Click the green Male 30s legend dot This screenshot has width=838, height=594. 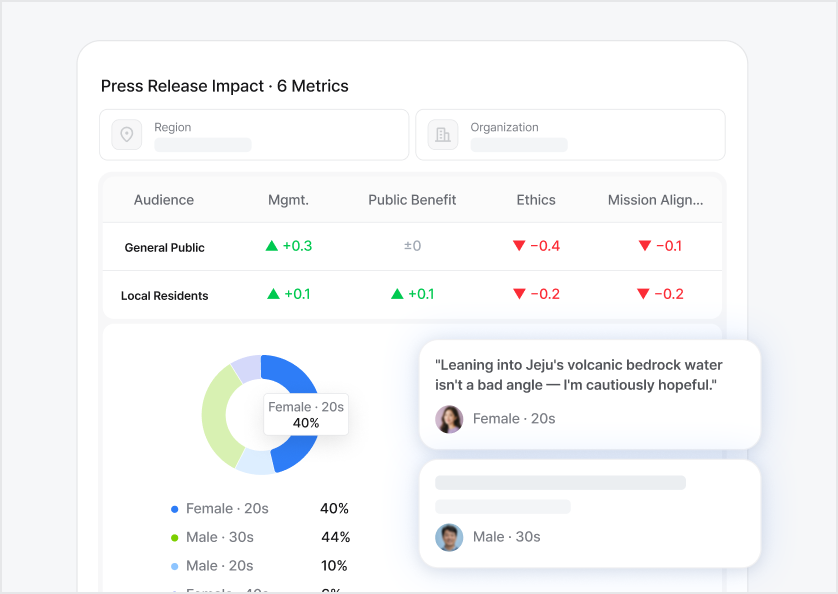174,538
